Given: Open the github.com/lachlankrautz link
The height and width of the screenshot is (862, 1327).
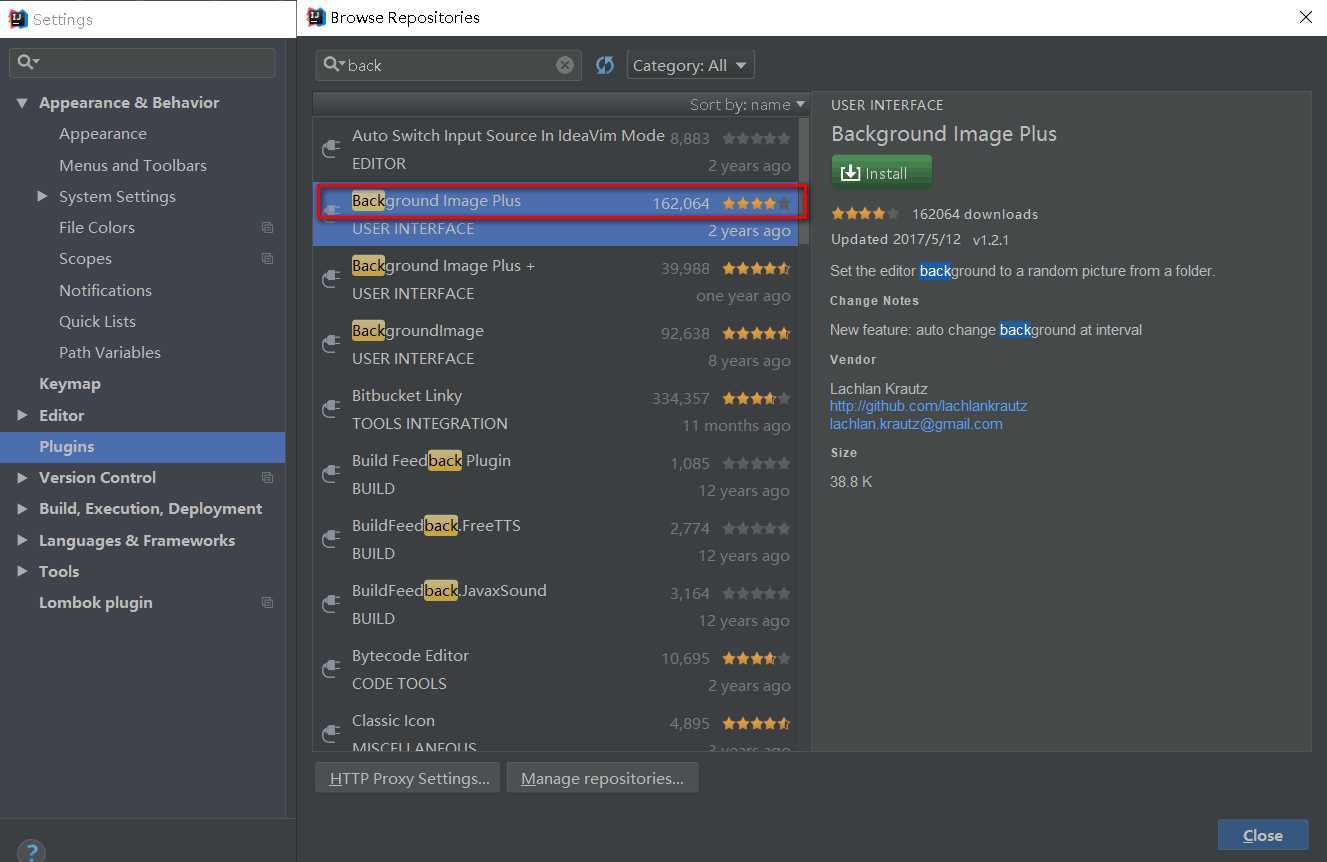Looking at the screenshot, I should pyautogui.click(x=928, y=406).
